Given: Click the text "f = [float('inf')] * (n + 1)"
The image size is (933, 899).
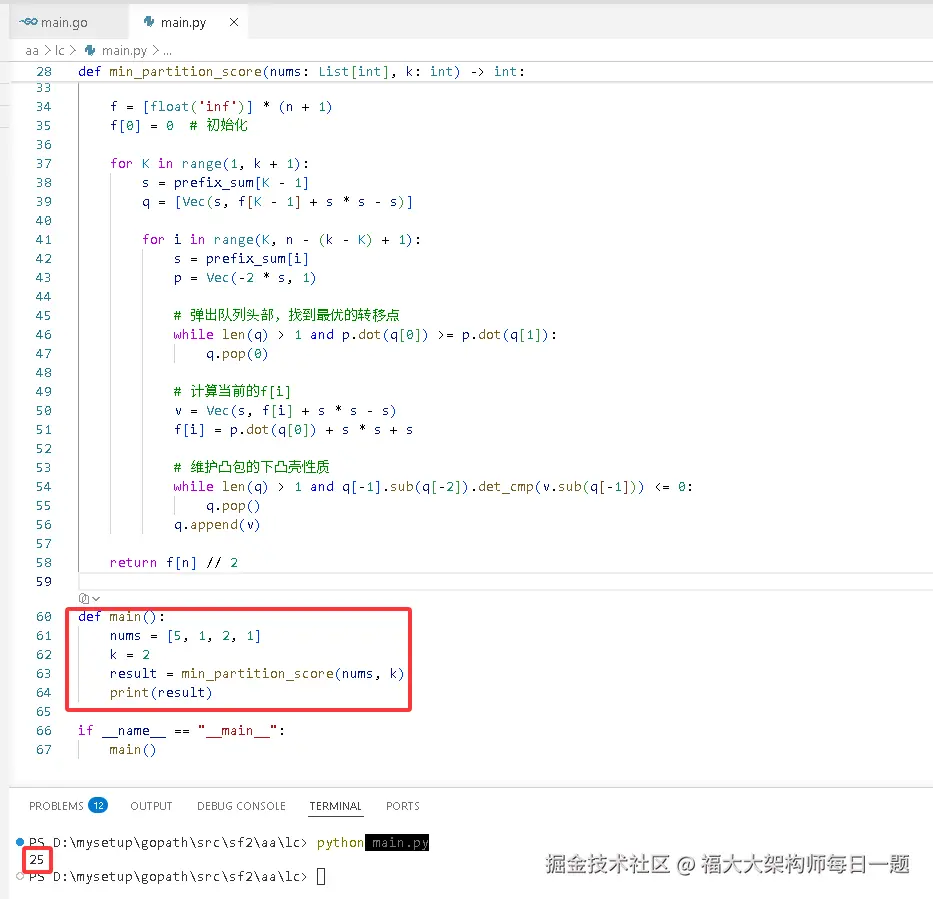Looking at the screenshot, I should (221, 106).
